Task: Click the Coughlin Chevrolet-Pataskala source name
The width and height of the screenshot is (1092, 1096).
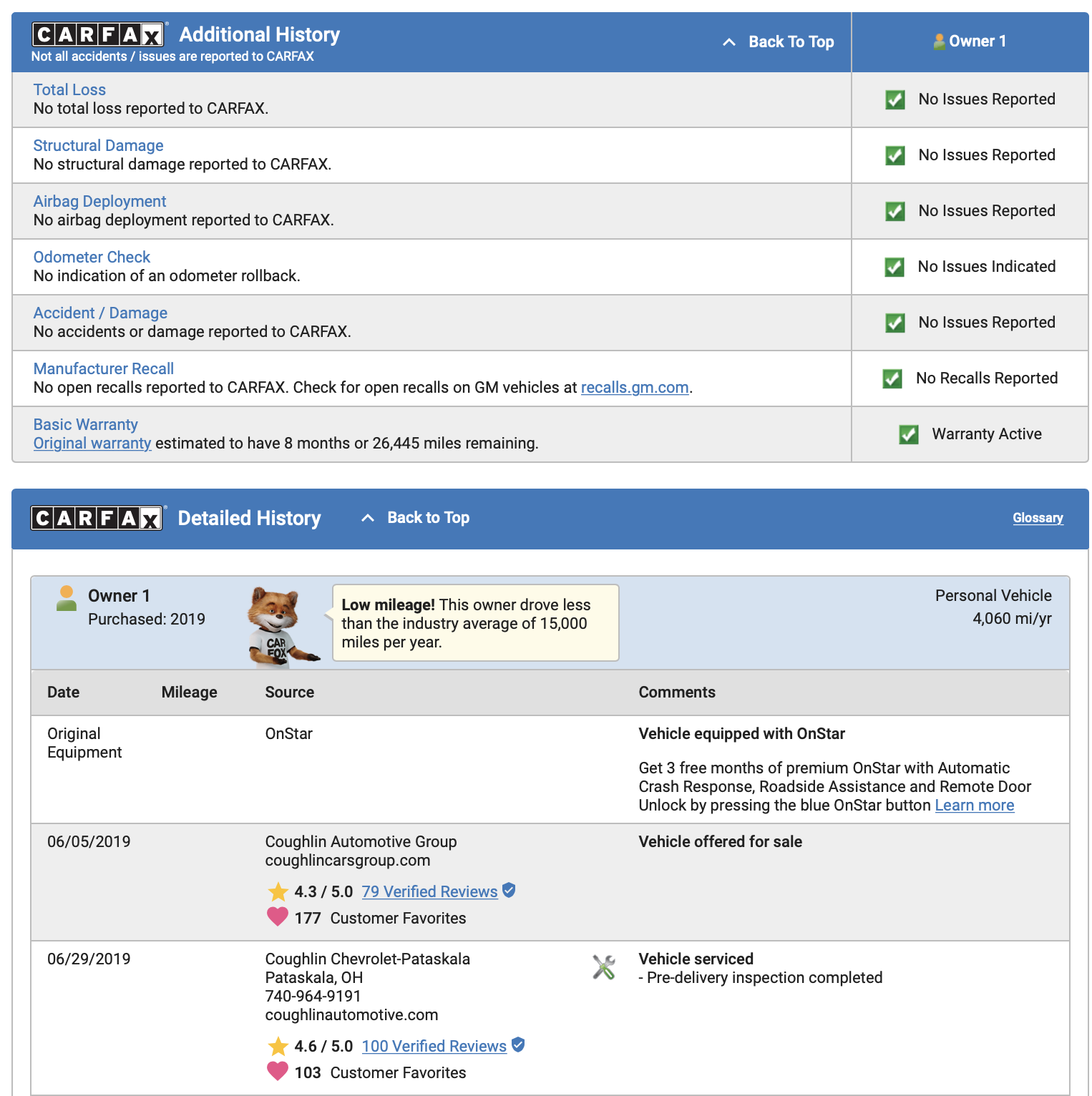Action: click(x=367, y=959)
